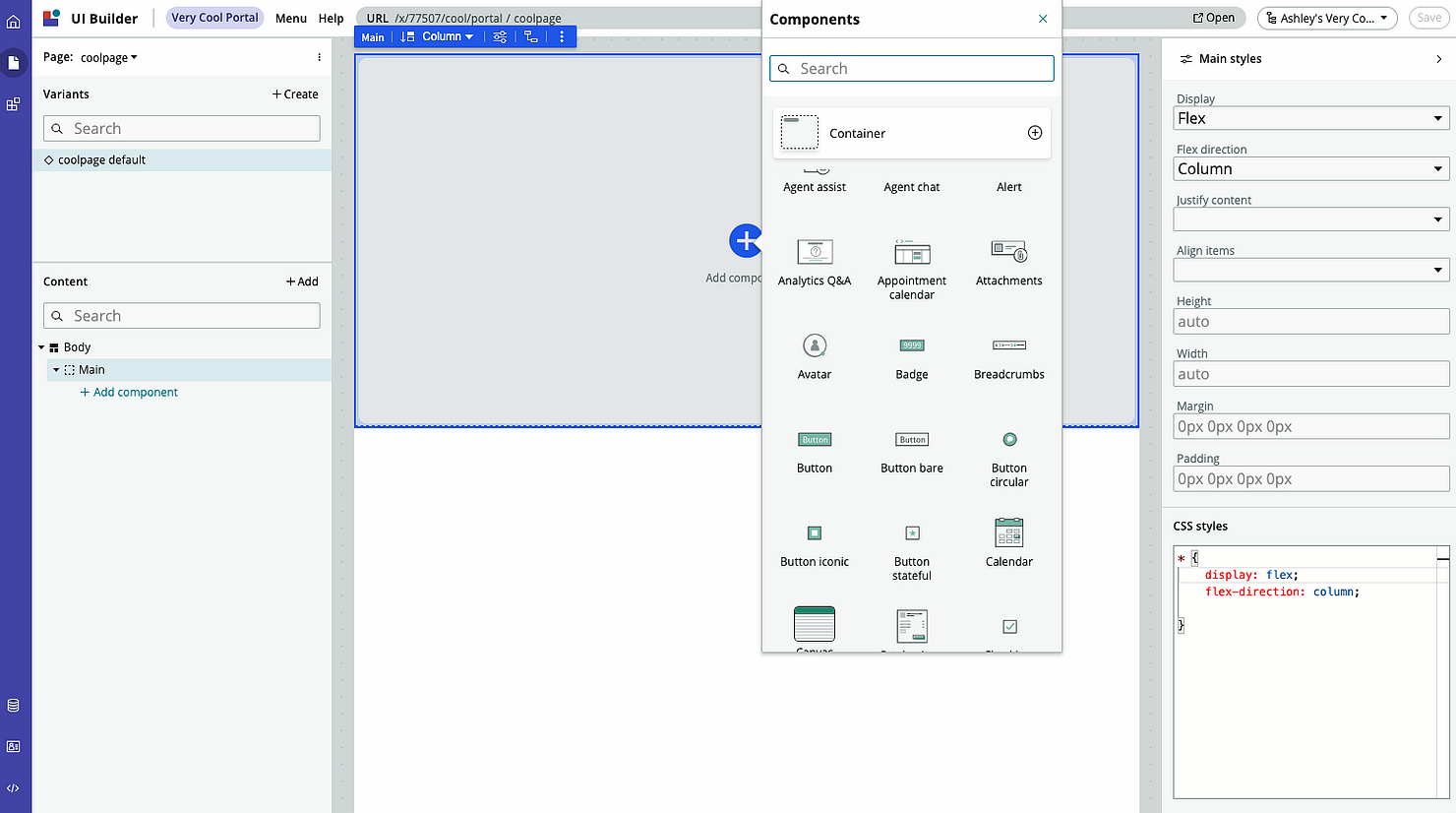Focus the Variants search field
The image size is (1456, 813).
pyautogui.click(x=182, y=129)
